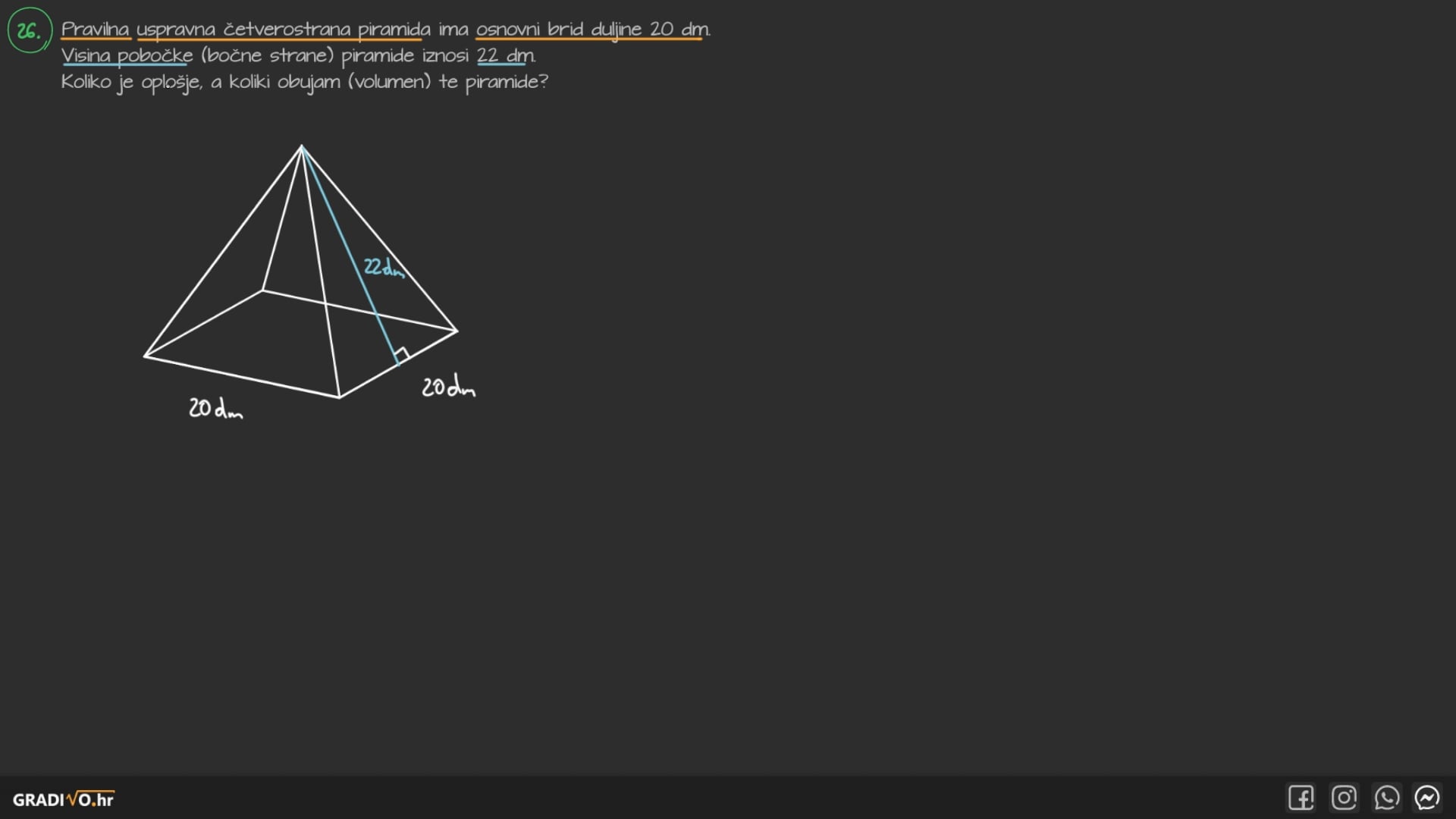1456x819 pixels.
Task: Click the Messenger icon in footer
Action: click(1427, 798)
